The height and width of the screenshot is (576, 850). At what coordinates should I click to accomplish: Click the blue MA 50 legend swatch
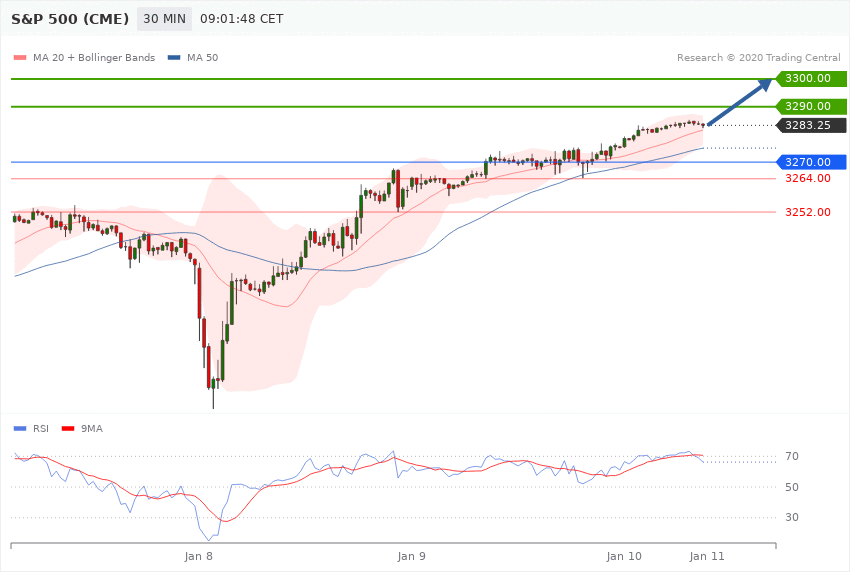[x=174, y=58]
